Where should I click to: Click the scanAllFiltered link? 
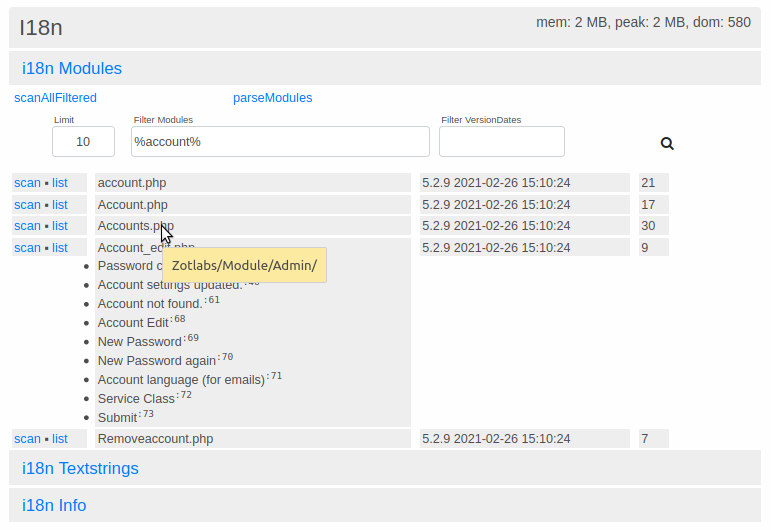click(x=55, y=98)
